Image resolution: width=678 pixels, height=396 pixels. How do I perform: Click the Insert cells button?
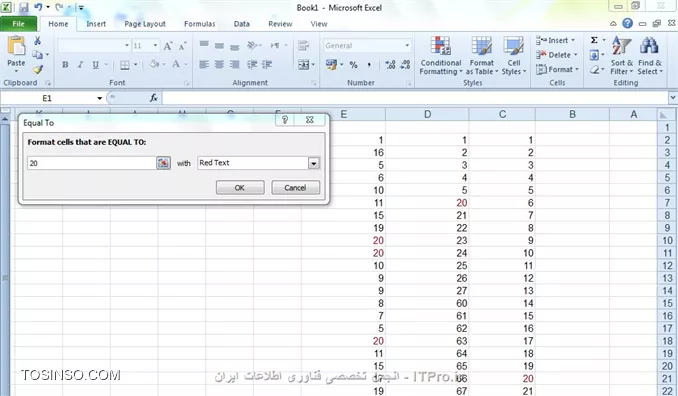pyautogui.click(x=556, y=40)
